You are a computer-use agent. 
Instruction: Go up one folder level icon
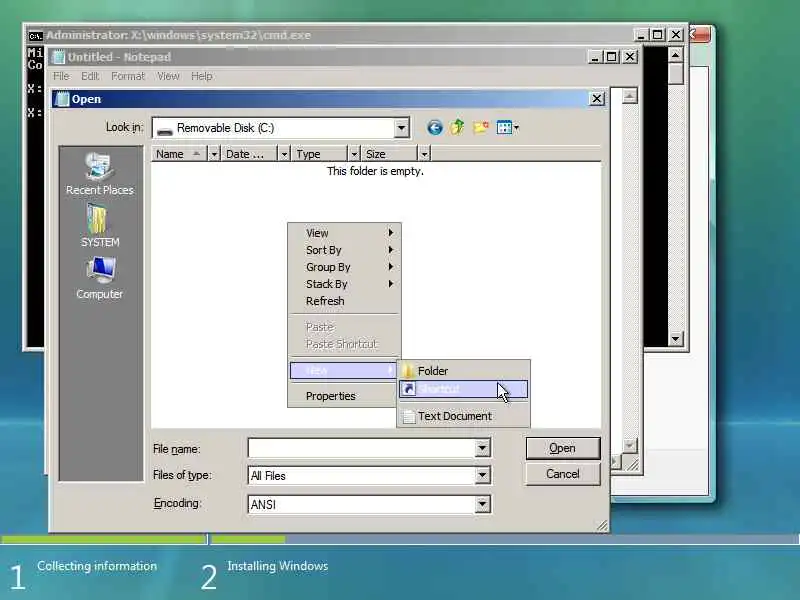click(457, 127)
